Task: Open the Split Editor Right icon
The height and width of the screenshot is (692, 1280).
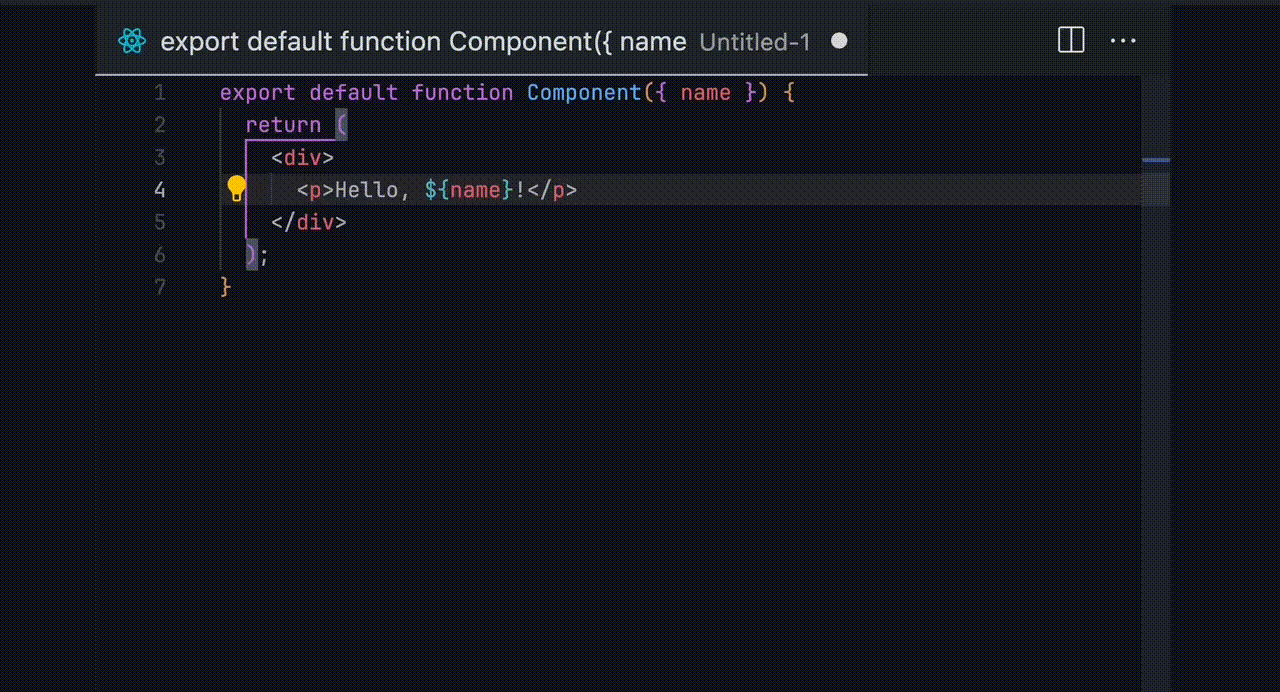Action: 1071,41
